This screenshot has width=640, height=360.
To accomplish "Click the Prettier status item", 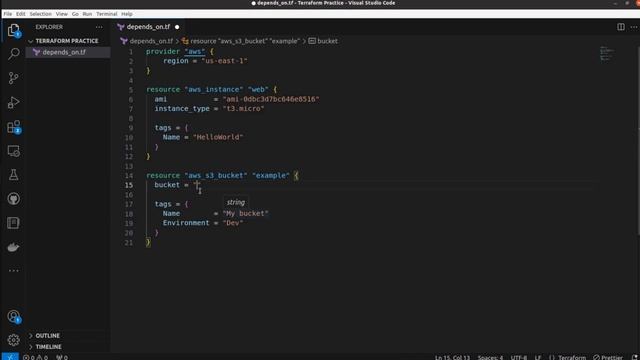I will coord(608,358).
